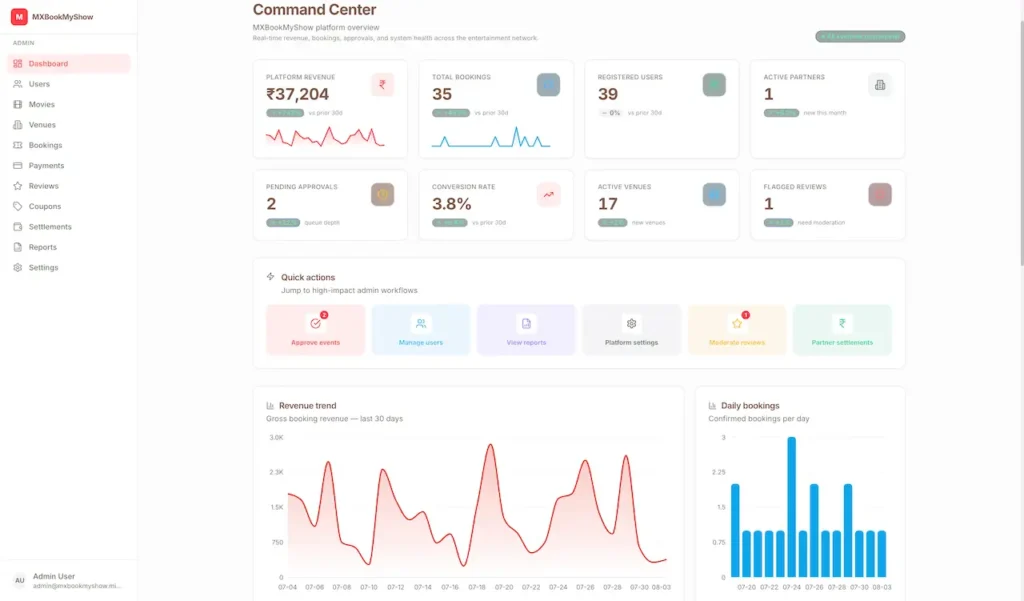The width and height of the screenshot is (1024, 601).
Task: Open the Manage users quick action
Action: pyautogui.click(x=421, y=330)
